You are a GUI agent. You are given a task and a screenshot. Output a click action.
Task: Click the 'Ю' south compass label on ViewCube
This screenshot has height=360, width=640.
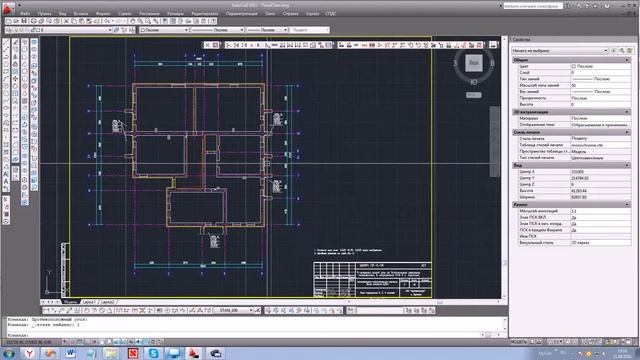pos(473,82)
